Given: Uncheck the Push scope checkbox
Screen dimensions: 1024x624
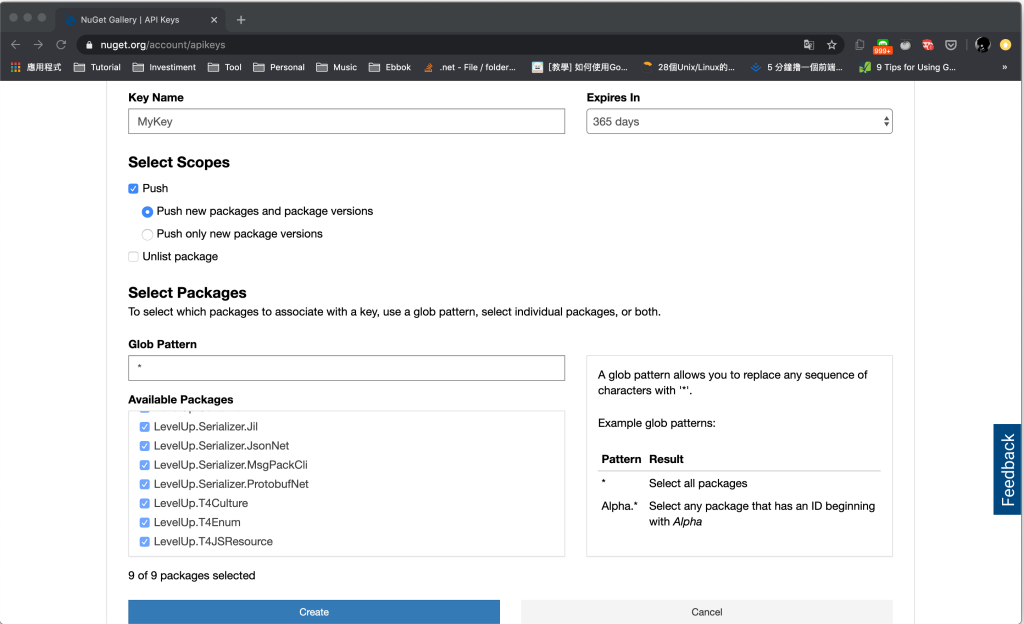Looking at the screenshot, I should pyautogui.click(x=133, y=189).
